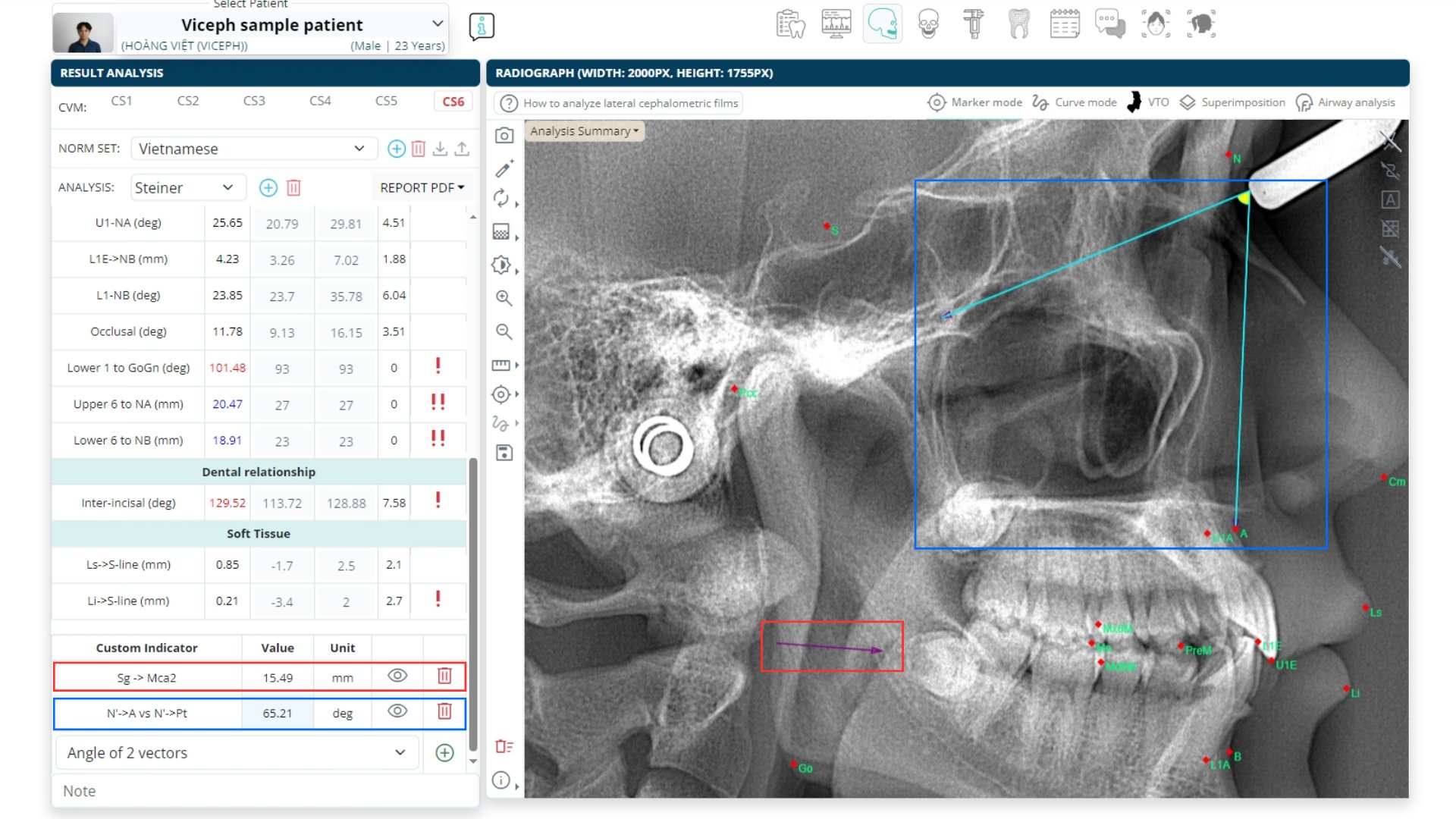Open the Steiner analysis dropdown

tap(187, 187)
